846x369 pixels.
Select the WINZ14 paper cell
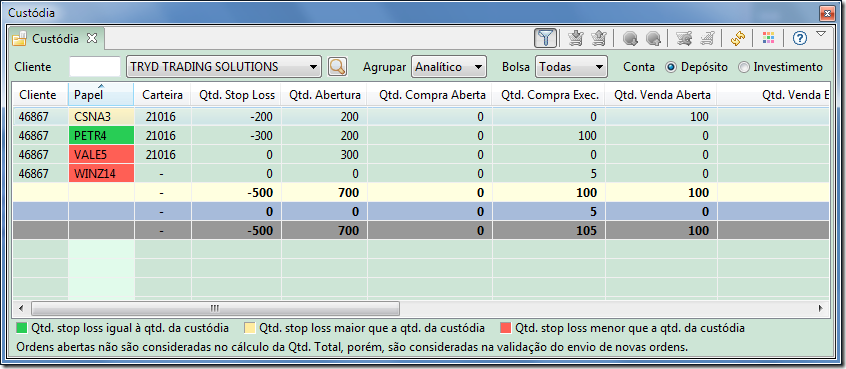(x=101, y=174)
